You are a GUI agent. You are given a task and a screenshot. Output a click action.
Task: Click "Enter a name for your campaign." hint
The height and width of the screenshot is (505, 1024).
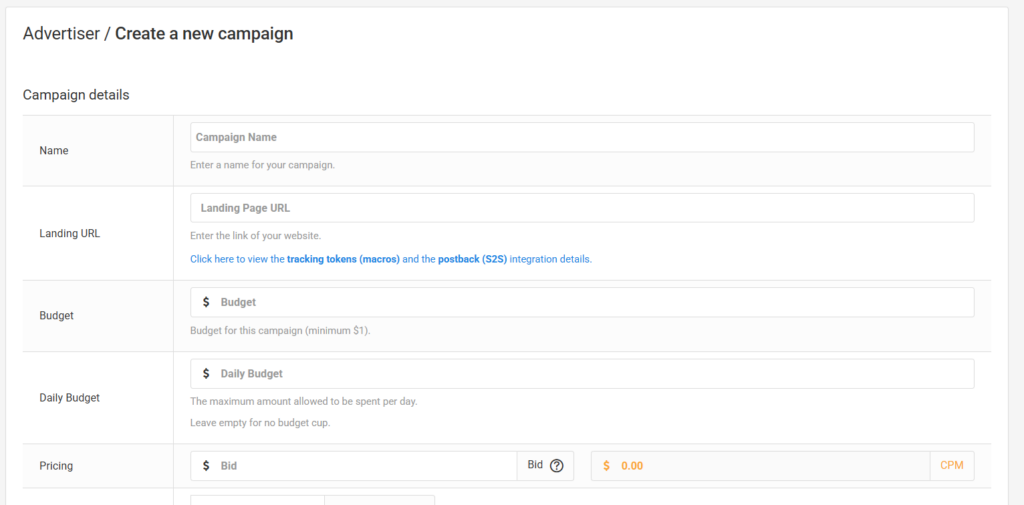click(x=263, y=165)
